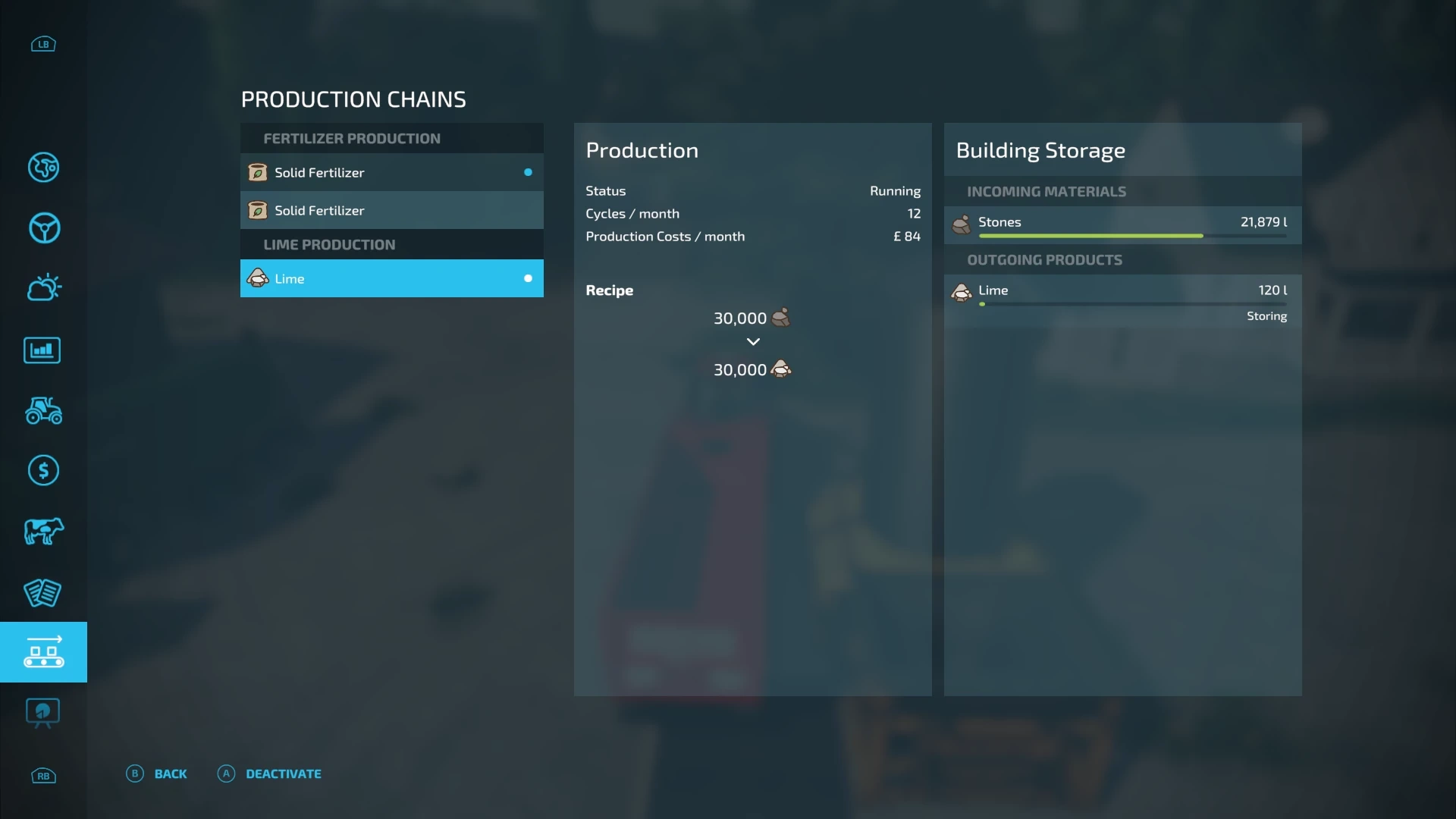Toggle active dot on first Solid Fertilizer
Image resolution: width=1456 pixels, height=819 pixels.
tap(528, 172)
